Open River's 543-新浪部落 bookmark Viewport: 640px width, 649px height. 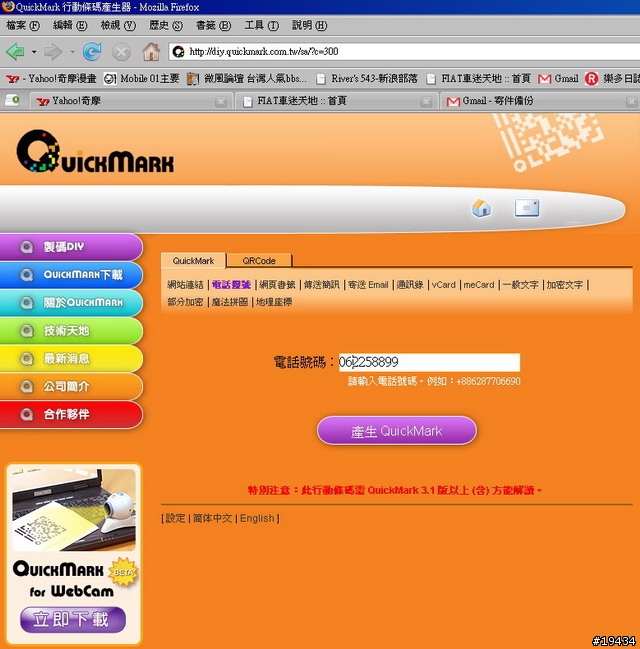[x=367, y=79]
